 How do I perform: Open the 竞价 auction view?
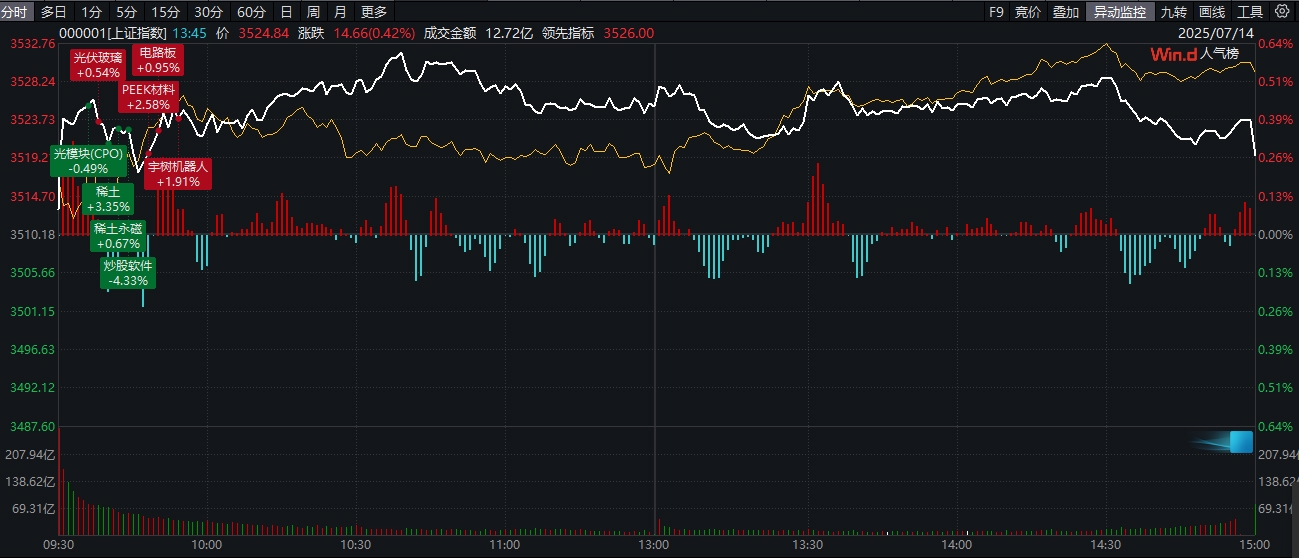tap(1027, 12)
